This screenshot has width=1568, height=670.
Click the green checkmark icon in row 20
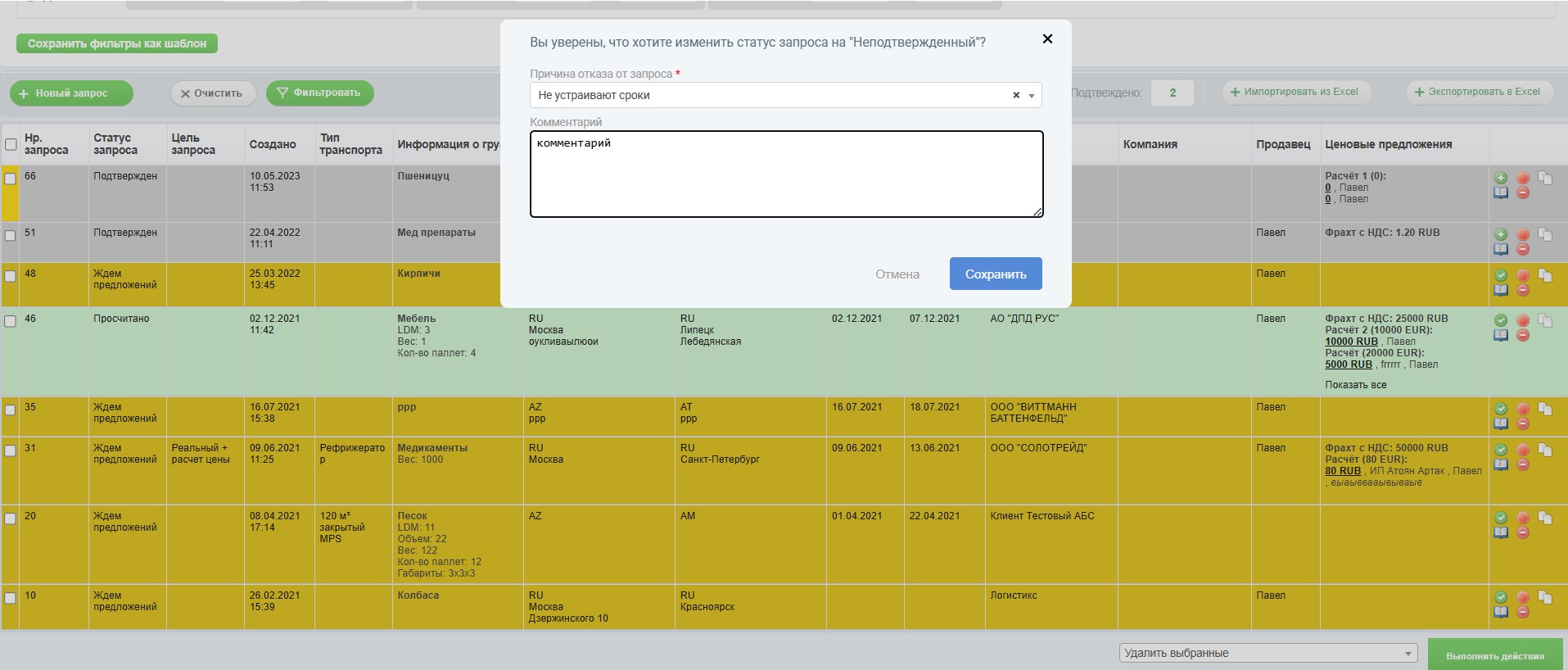pos(1501,518)
